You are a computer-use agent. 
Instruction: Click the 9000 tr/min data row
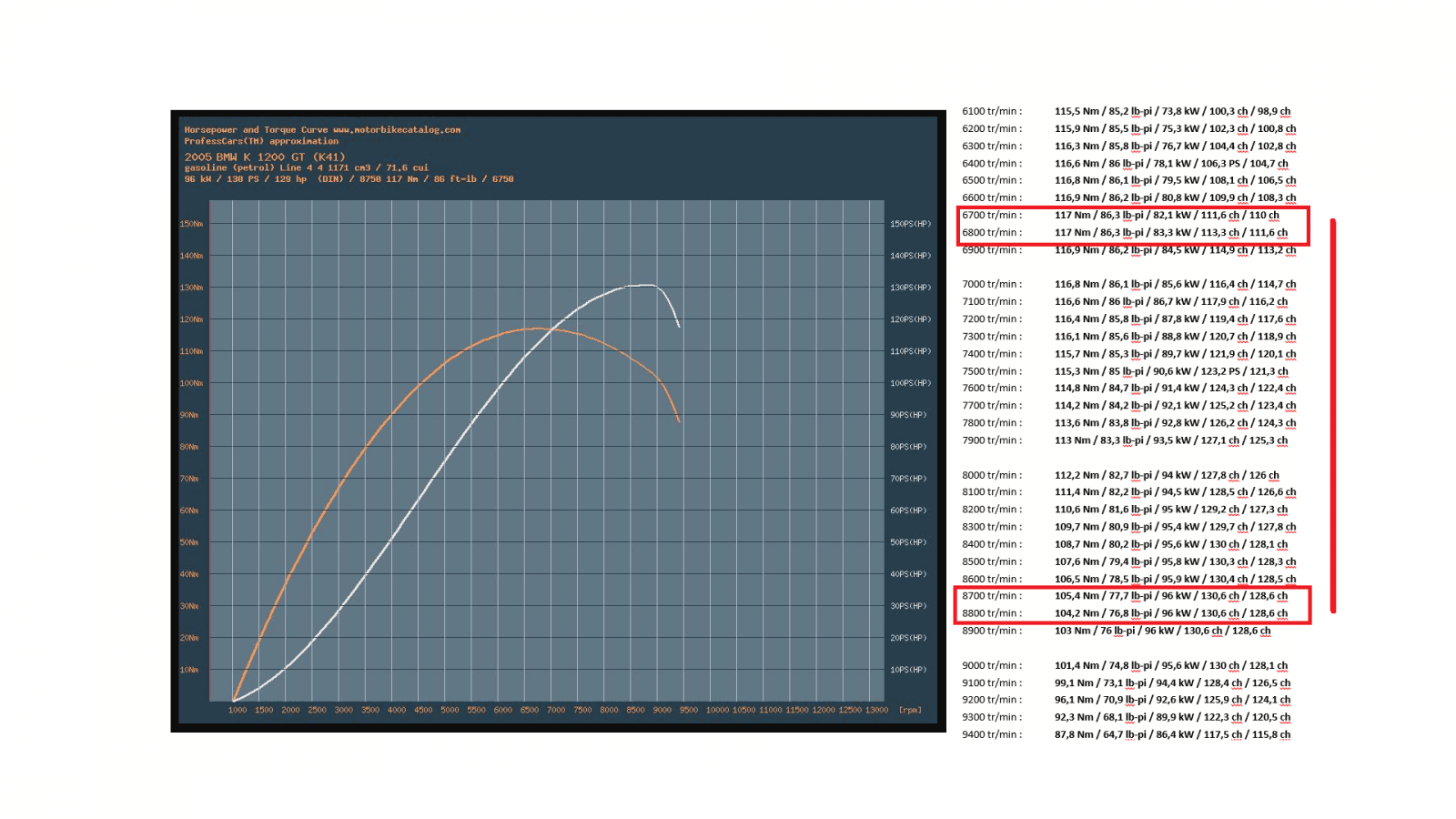(x=1128, y=665)
